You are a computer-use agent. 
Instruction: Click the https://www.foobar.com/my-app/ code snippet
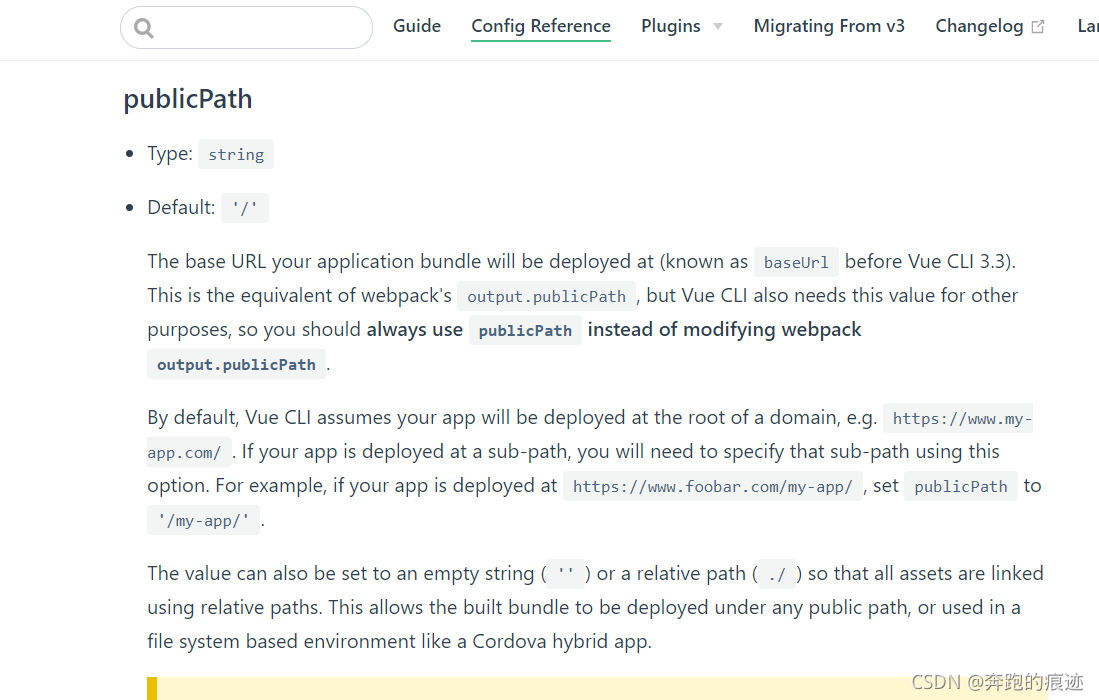point(712,486)
